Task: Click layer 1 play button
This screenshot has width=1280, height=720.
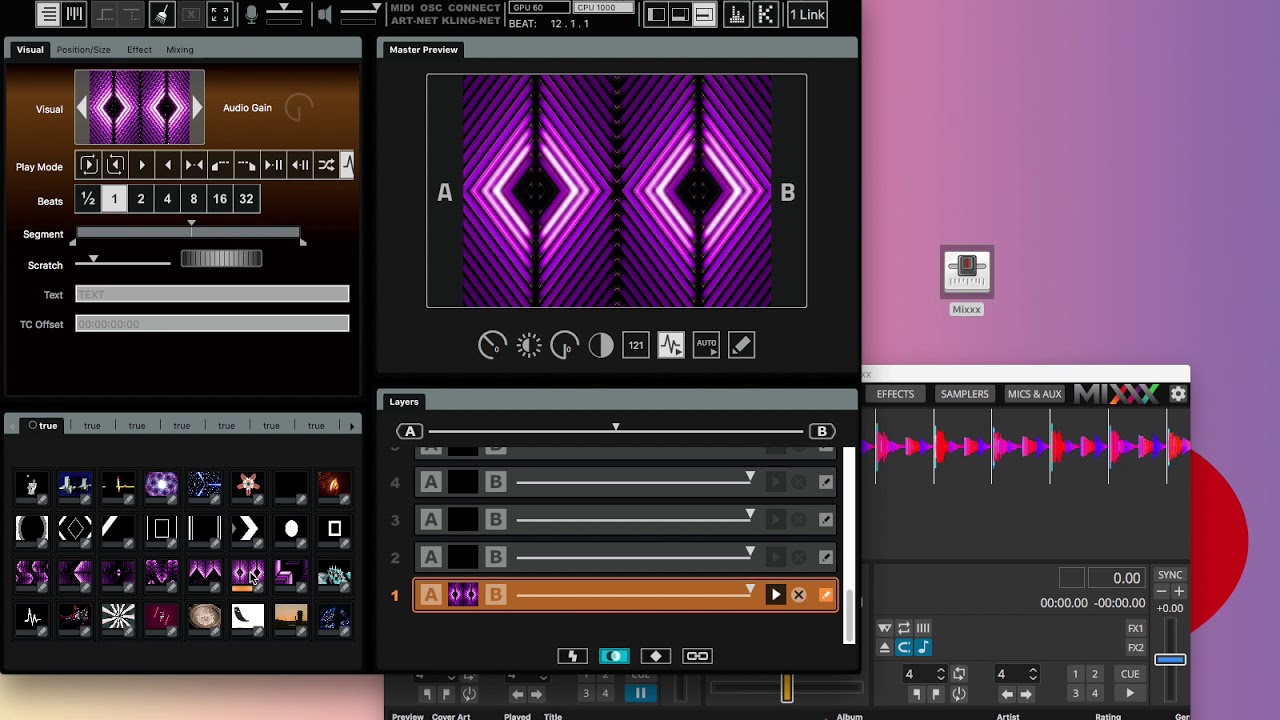Action: coord(775,595)
